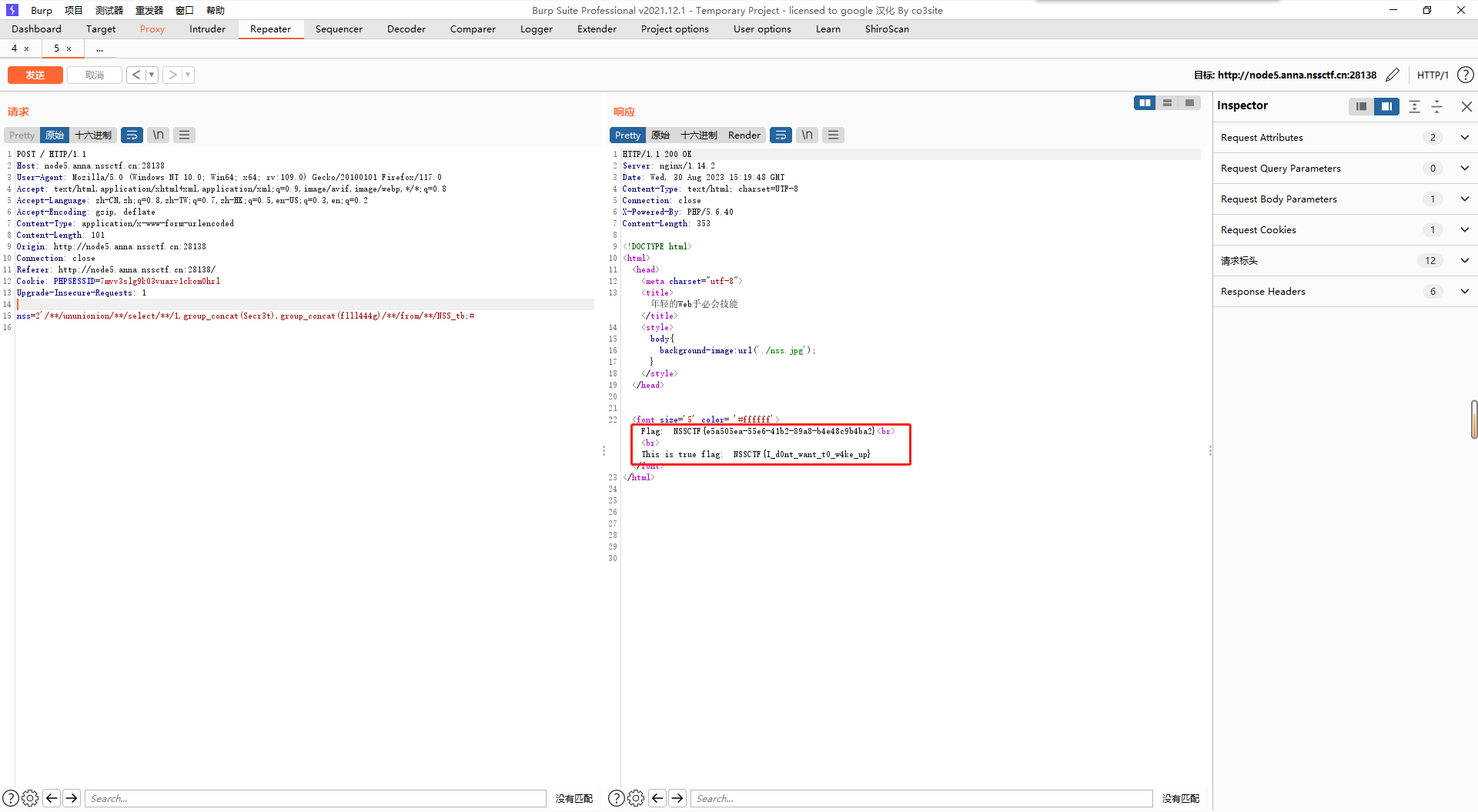The height and width of the screenshot is (812, 1478).
Task: Toggle word wrap icon in response pane
Action: tap(781, 135)
